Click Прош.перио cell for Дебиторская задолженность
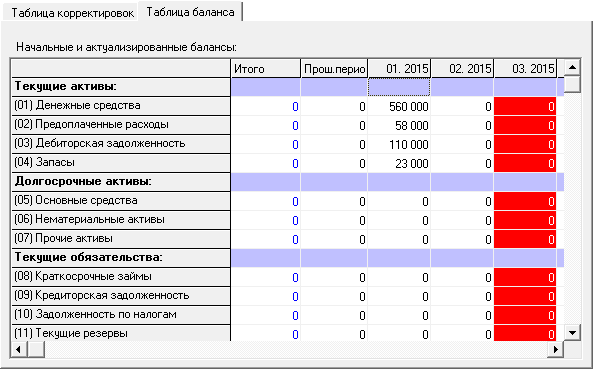Image resolution: width=593 pixels, height=369 pixels. [334, 144]
